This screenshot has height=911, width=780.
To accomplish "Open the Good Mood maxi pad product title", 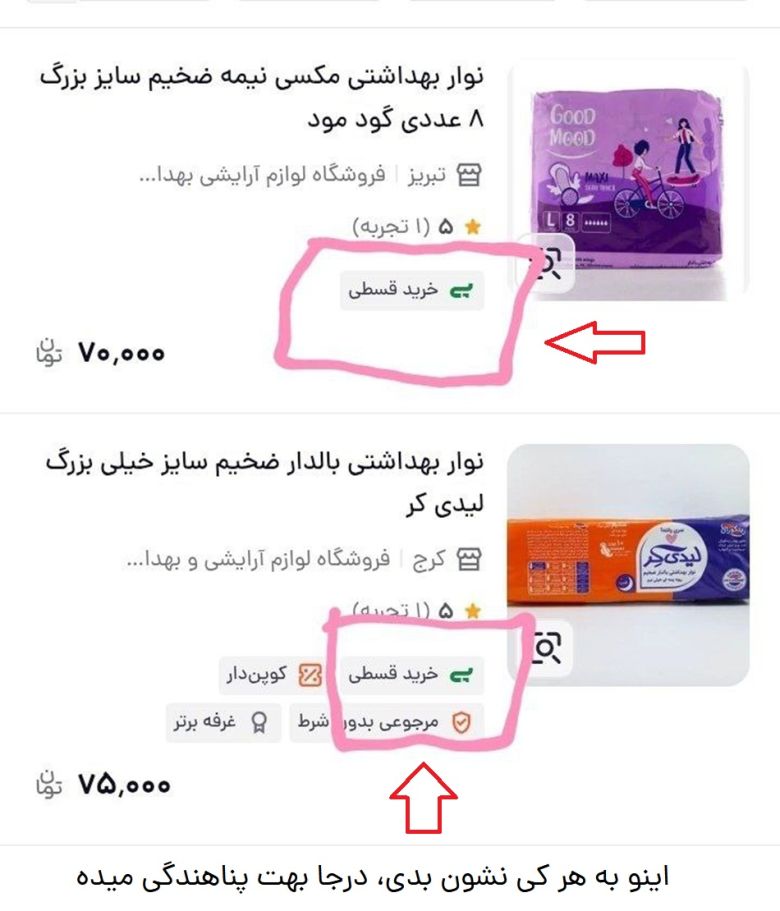I will click(261, 98).
